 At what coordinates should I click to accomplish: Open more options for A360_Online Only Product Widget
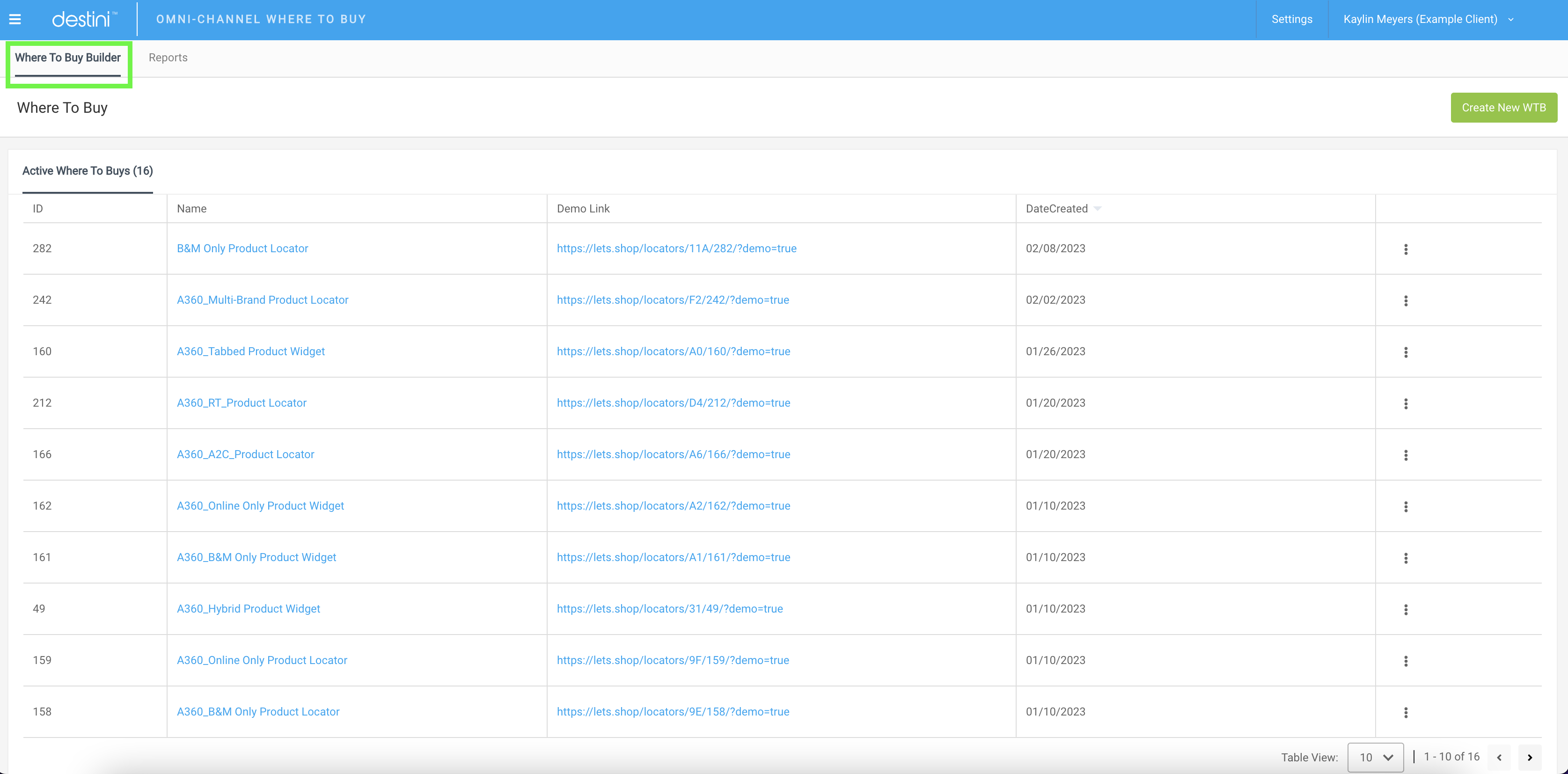click(x=1406, y=506)
